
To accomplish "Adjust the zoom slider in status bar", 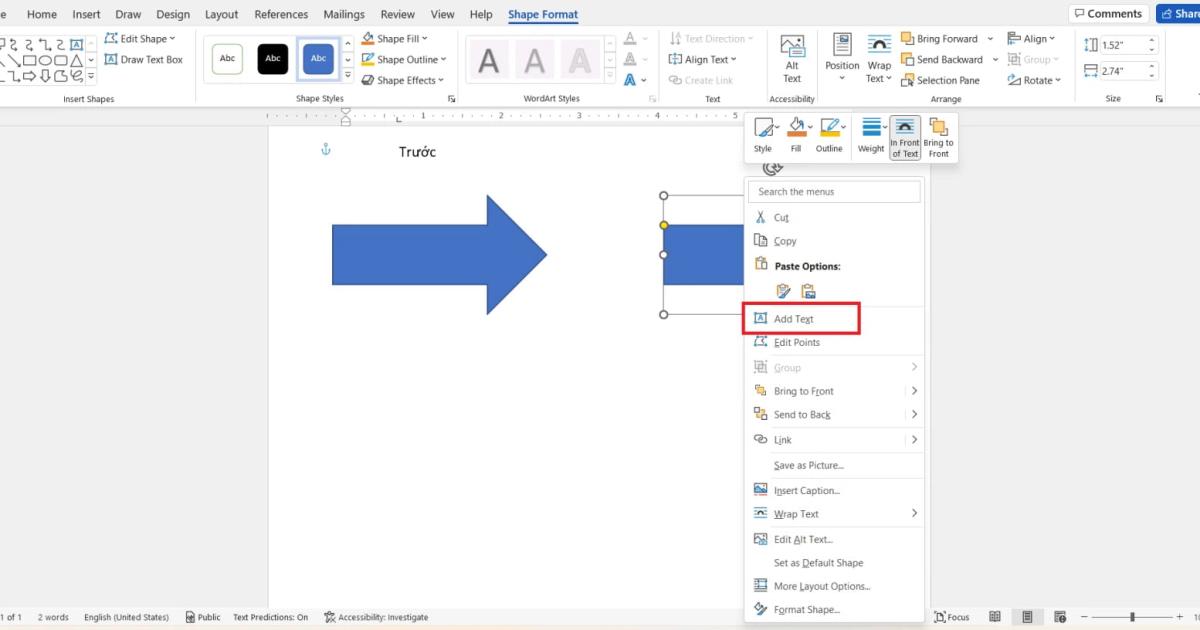I will pyautogui.click(x=1133, y=617).
